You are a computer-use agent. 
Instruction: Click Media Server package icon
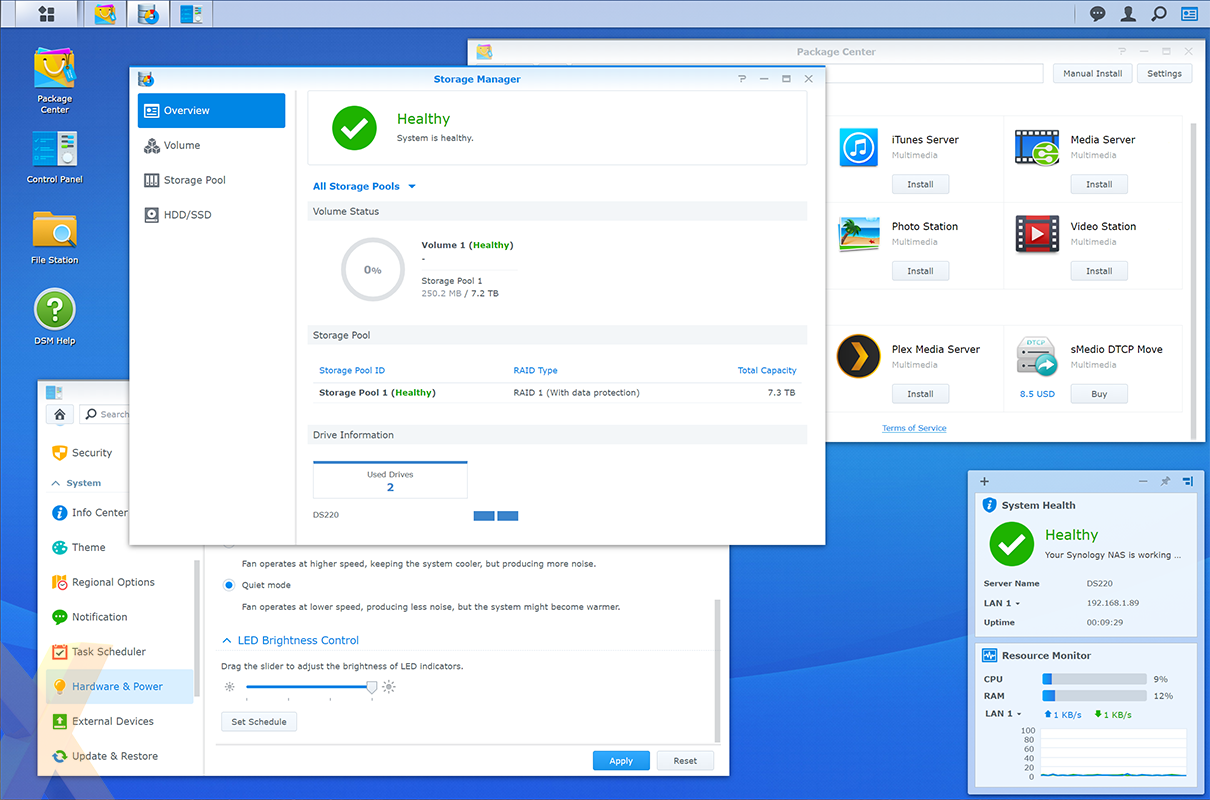click(x=1037, y=148)
